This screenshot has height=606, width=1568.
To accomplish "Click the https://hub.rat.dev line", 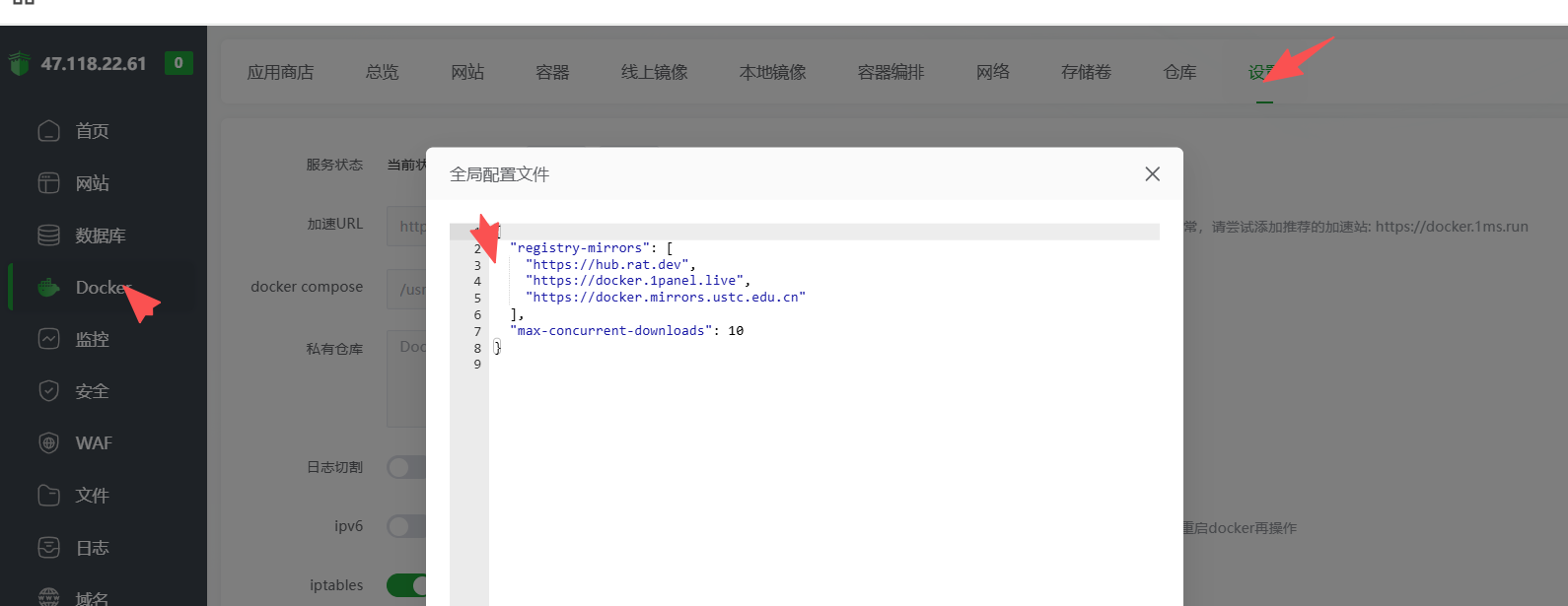I will pos(610,264).
